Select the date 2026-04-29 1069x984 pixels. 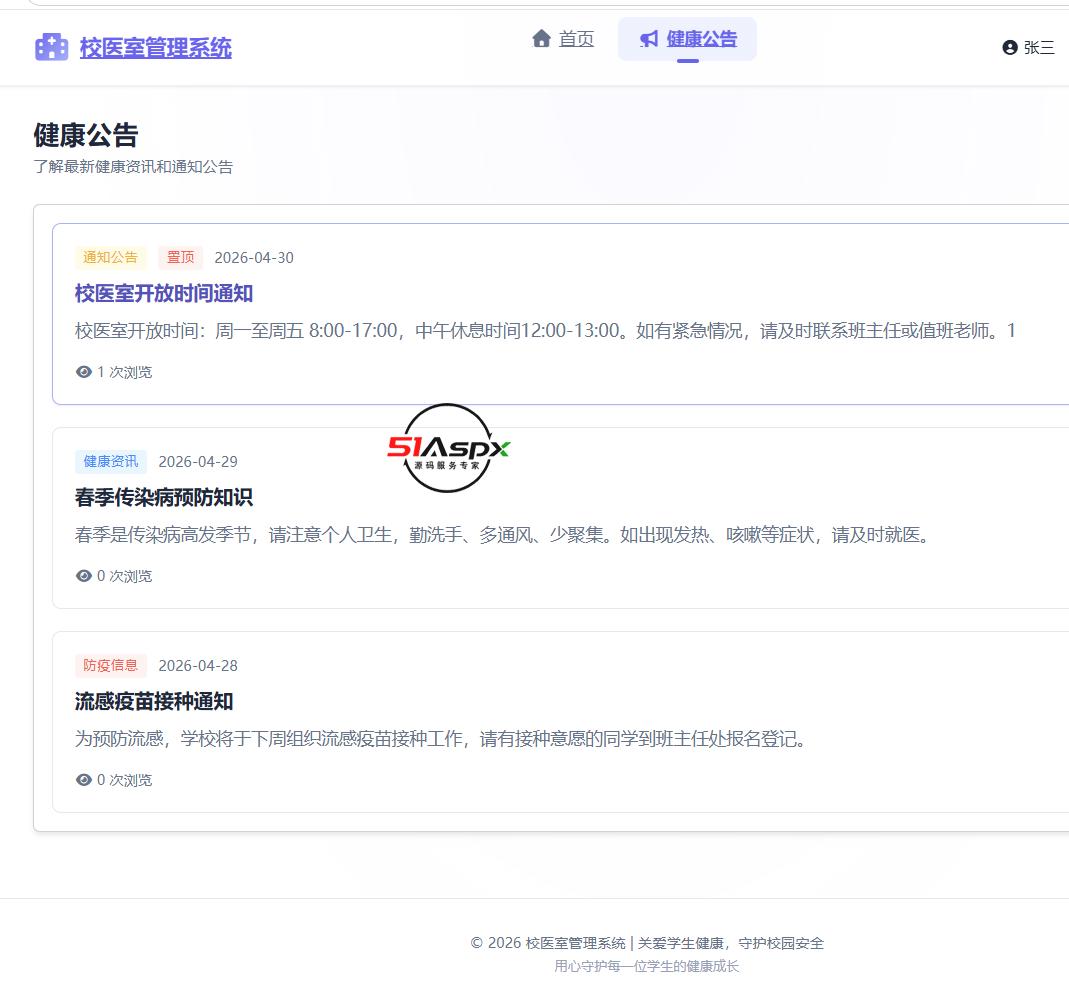[x=198, y=462]
